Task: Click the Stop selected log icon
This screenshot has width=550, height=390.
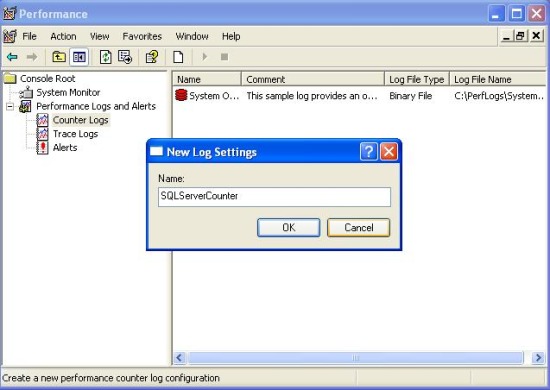Action: pos(224,57)
